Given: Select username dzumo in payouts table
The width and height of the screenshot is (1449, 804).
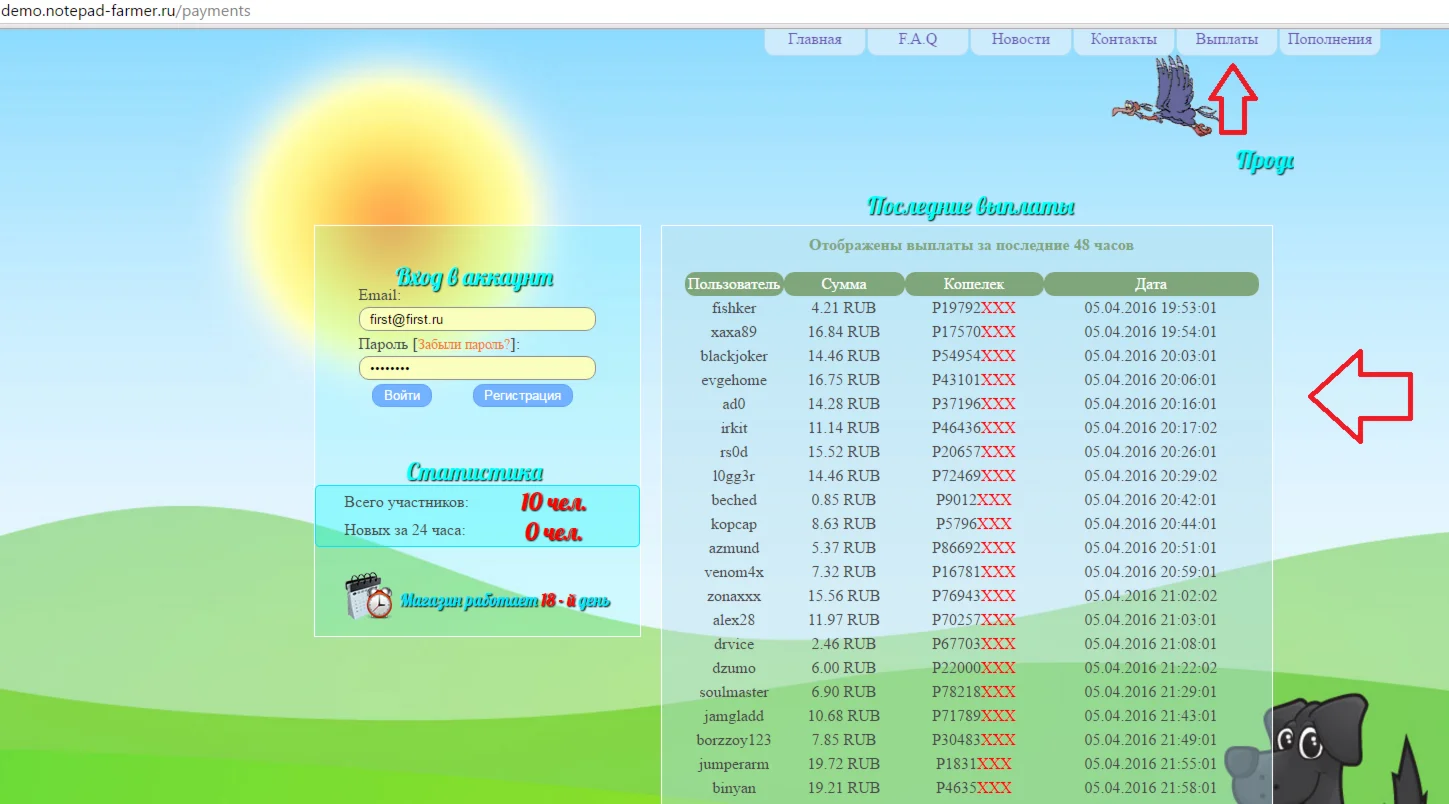Looking at the screenshot, I should pyautogui.click(x=734, y=668).
